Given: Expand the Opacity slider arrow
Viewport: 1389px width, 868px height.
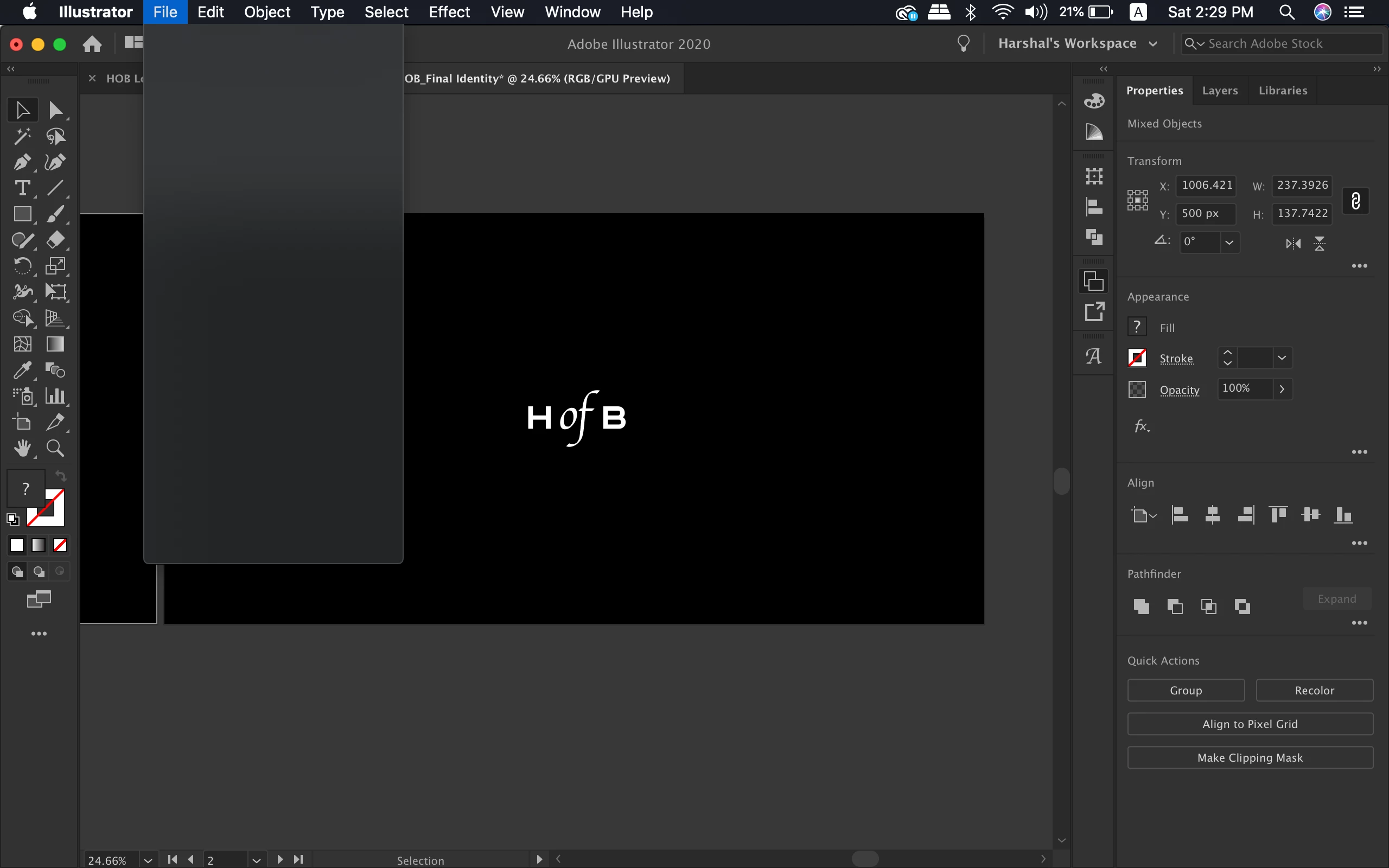Looking at the screenshot, I should coord(1282,389).
